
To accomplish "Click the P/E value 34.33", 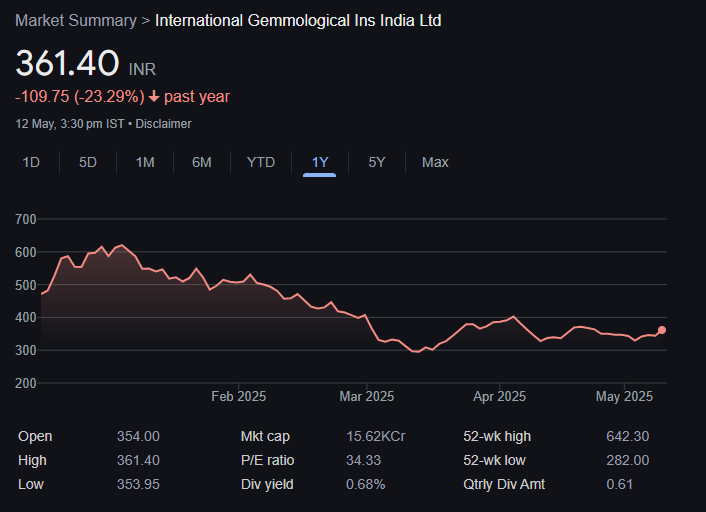I will click(x=363, y=460).
